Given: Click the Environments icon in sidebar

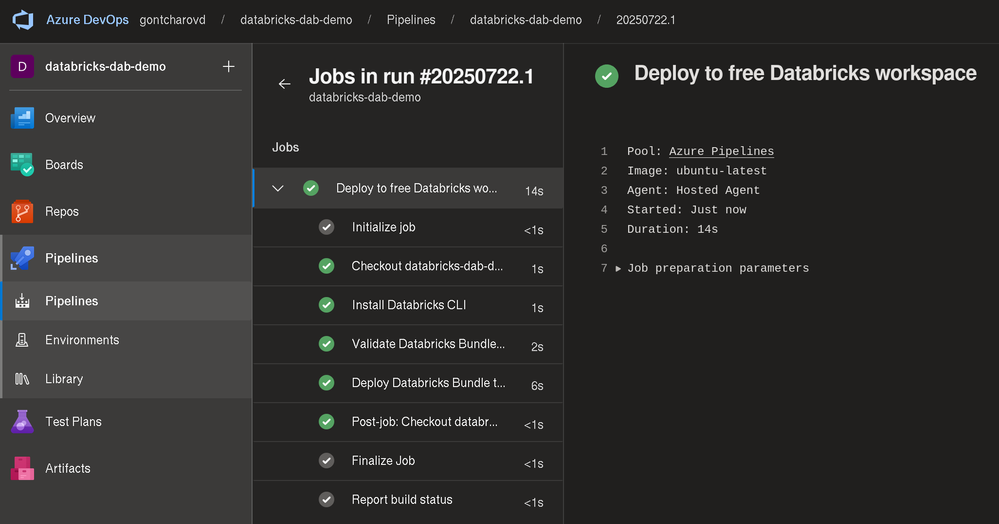Looking at the screenshot, I should click(23, 340).
